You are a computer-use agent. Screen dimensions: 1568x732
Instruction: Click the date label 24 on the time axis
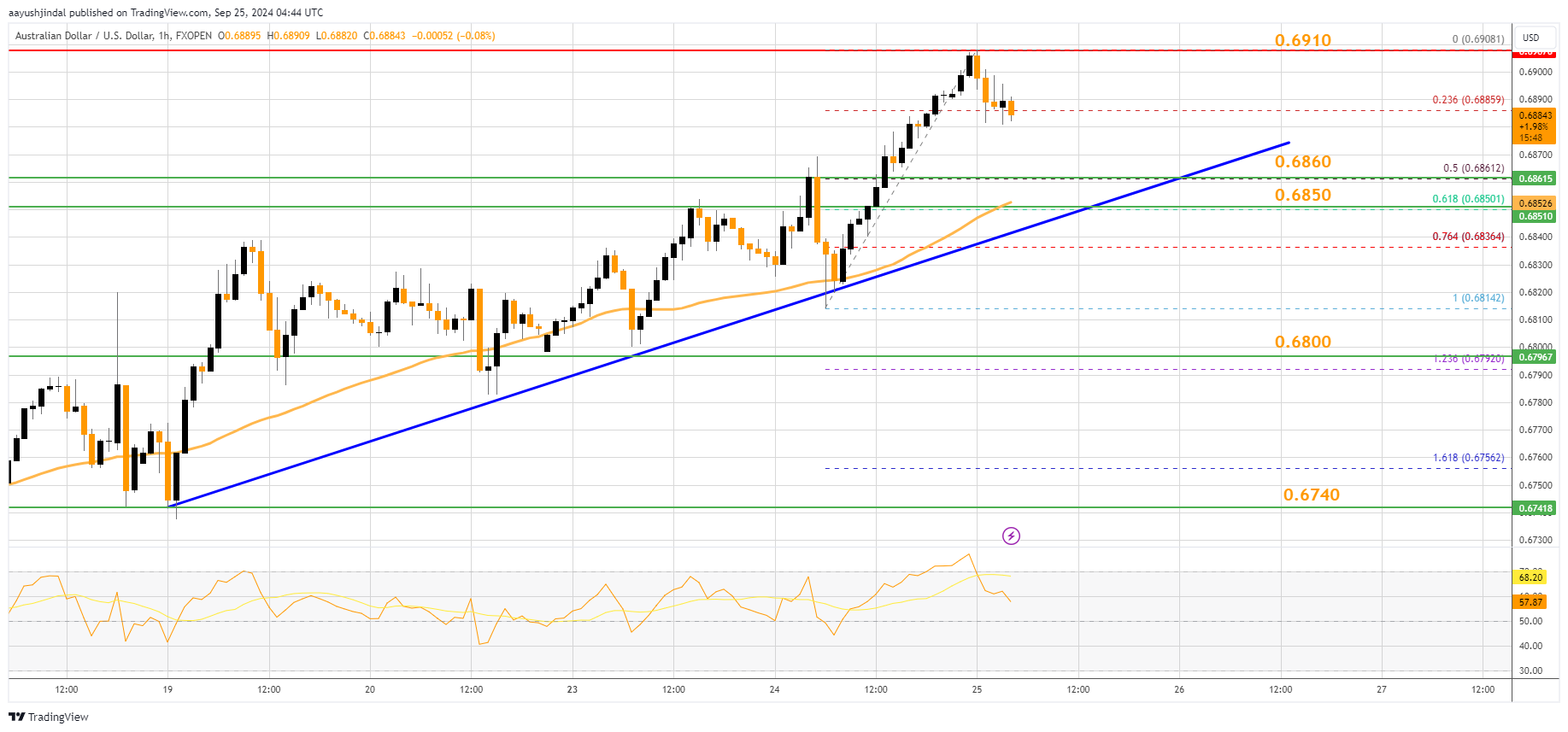(775, 689)
